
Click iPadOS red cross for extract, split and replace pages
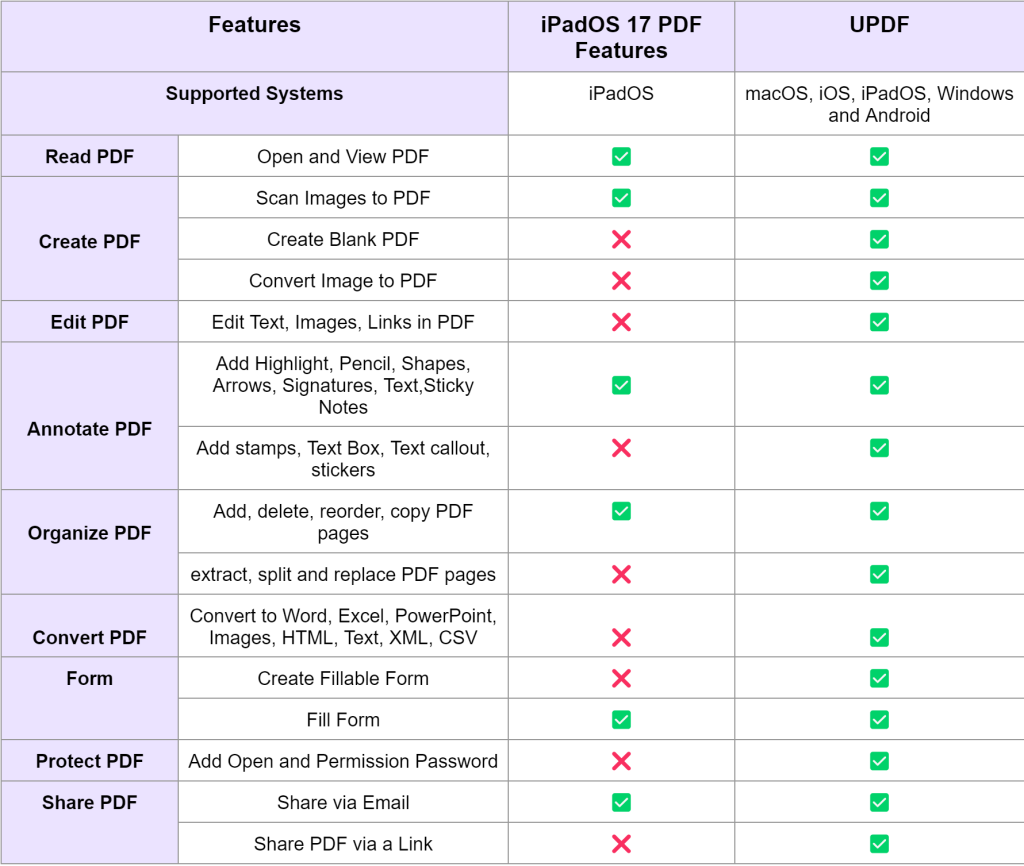pos(621,574)
